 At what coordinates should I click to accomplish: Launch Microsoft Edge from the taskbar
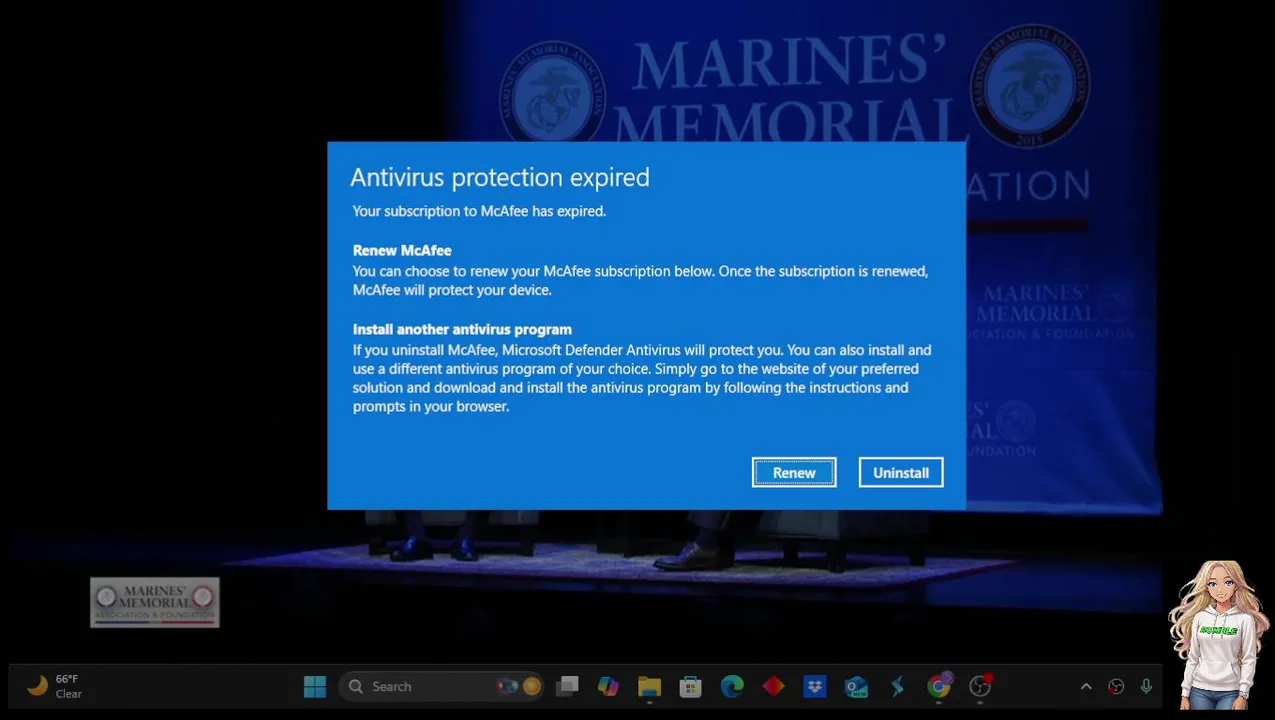[732, 686]
